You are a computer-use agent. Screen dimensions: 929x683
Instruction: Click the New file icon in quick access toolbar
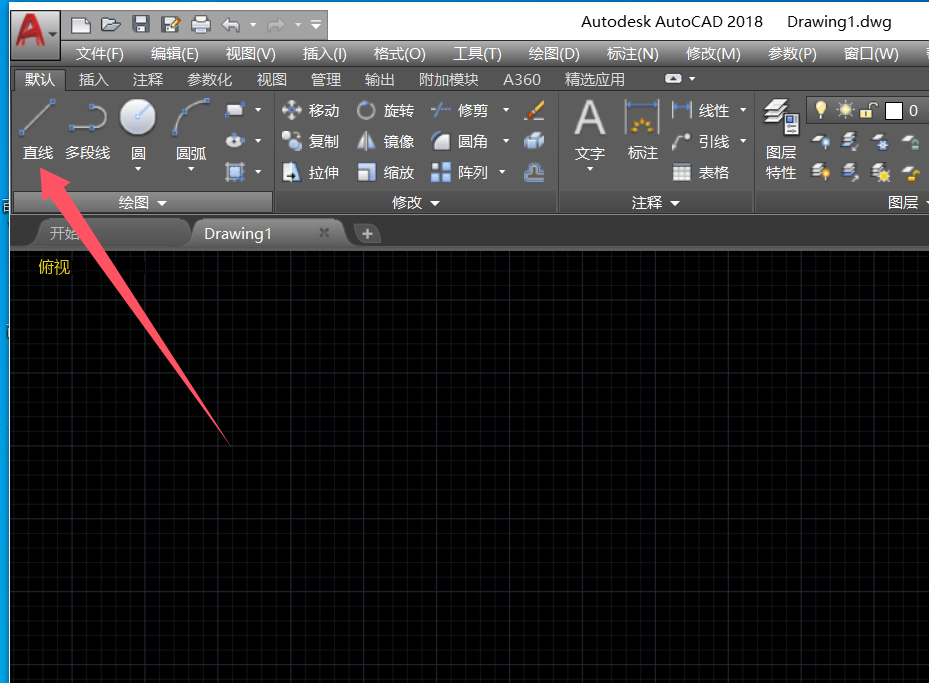[x=81, y=25]
